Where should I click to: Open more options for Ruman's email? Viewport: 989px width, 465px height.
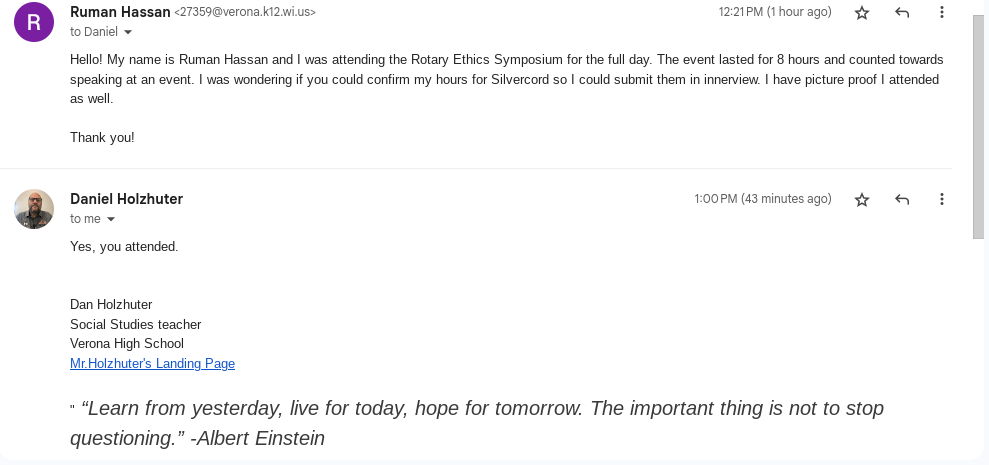coord(941,13)
